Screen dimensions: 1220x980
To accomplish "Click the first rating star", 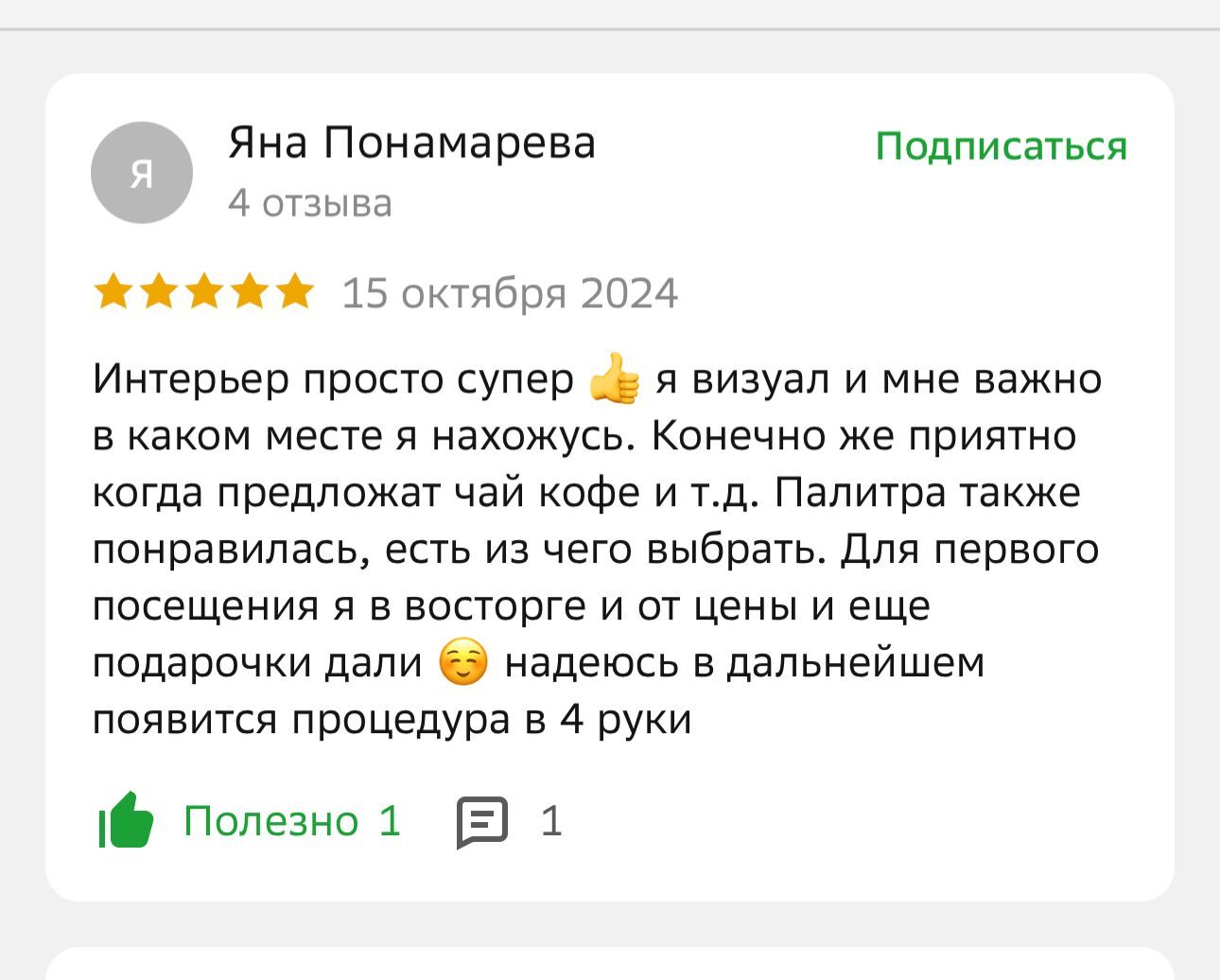I will (x=113, y=292).
